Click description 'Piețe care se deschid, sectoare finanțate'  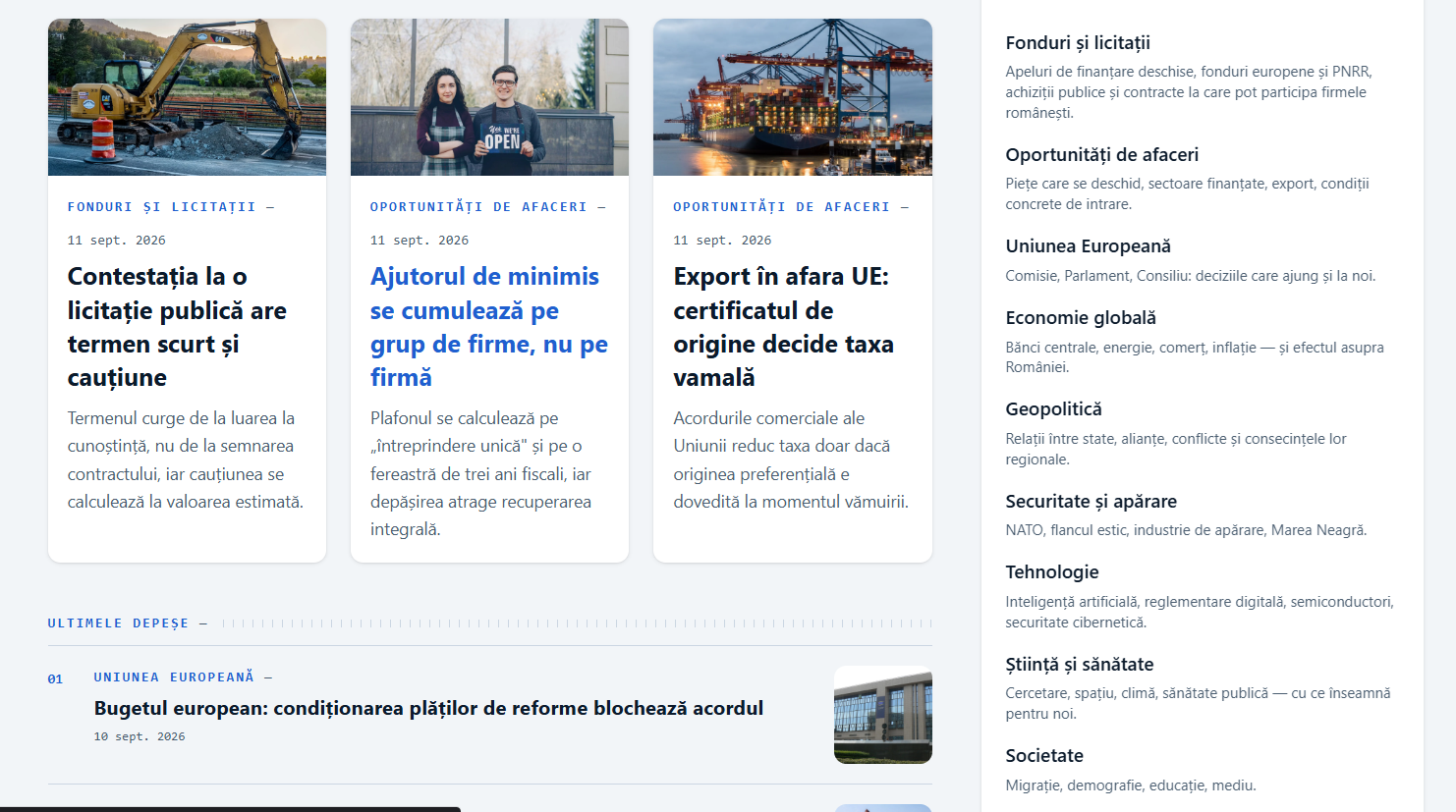pyautogui.click(x=1187, y=193)
